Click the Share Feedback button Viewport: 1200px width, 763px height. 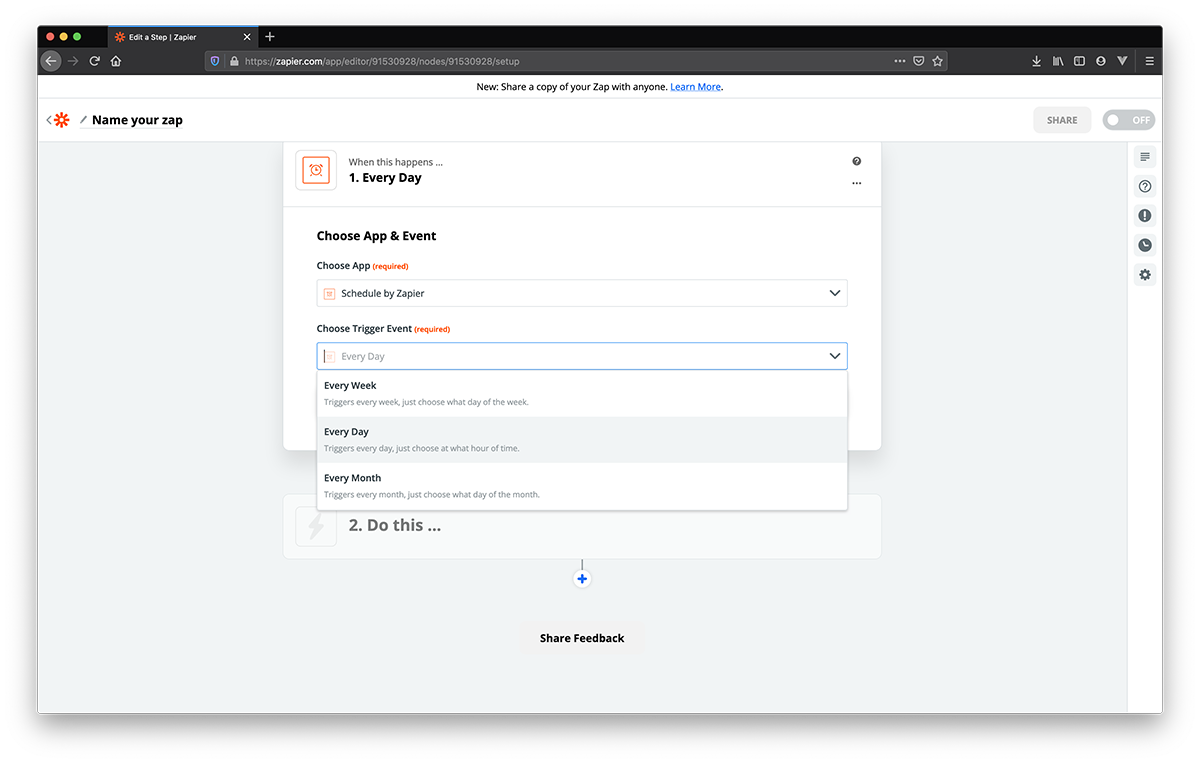pos(582,638)
